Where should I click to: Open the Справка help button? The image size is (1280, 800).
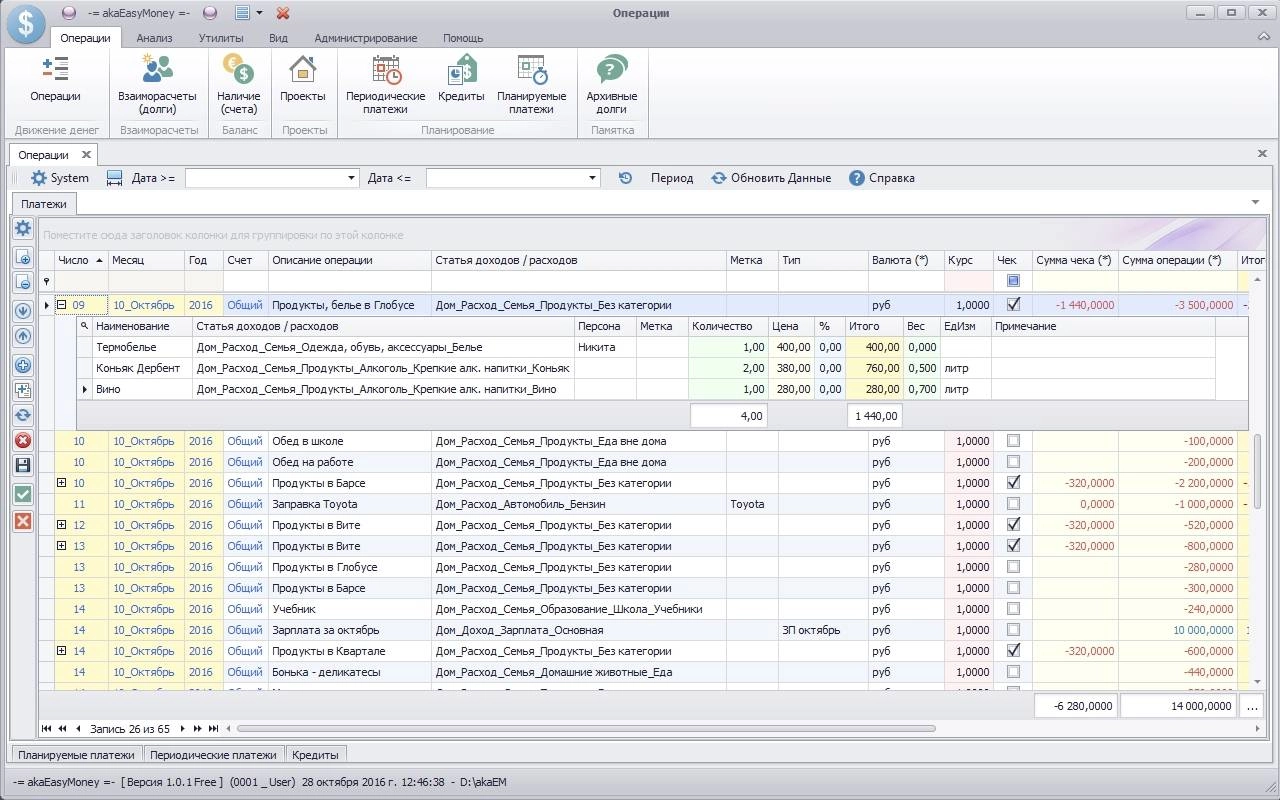882,178
